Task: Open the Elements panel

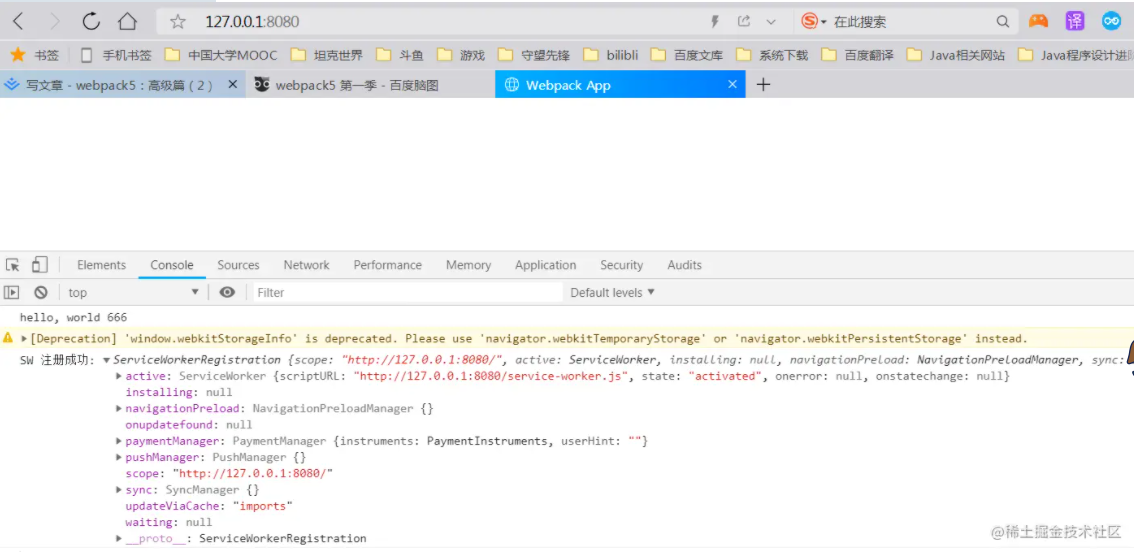Action: (x=101, y=265)
